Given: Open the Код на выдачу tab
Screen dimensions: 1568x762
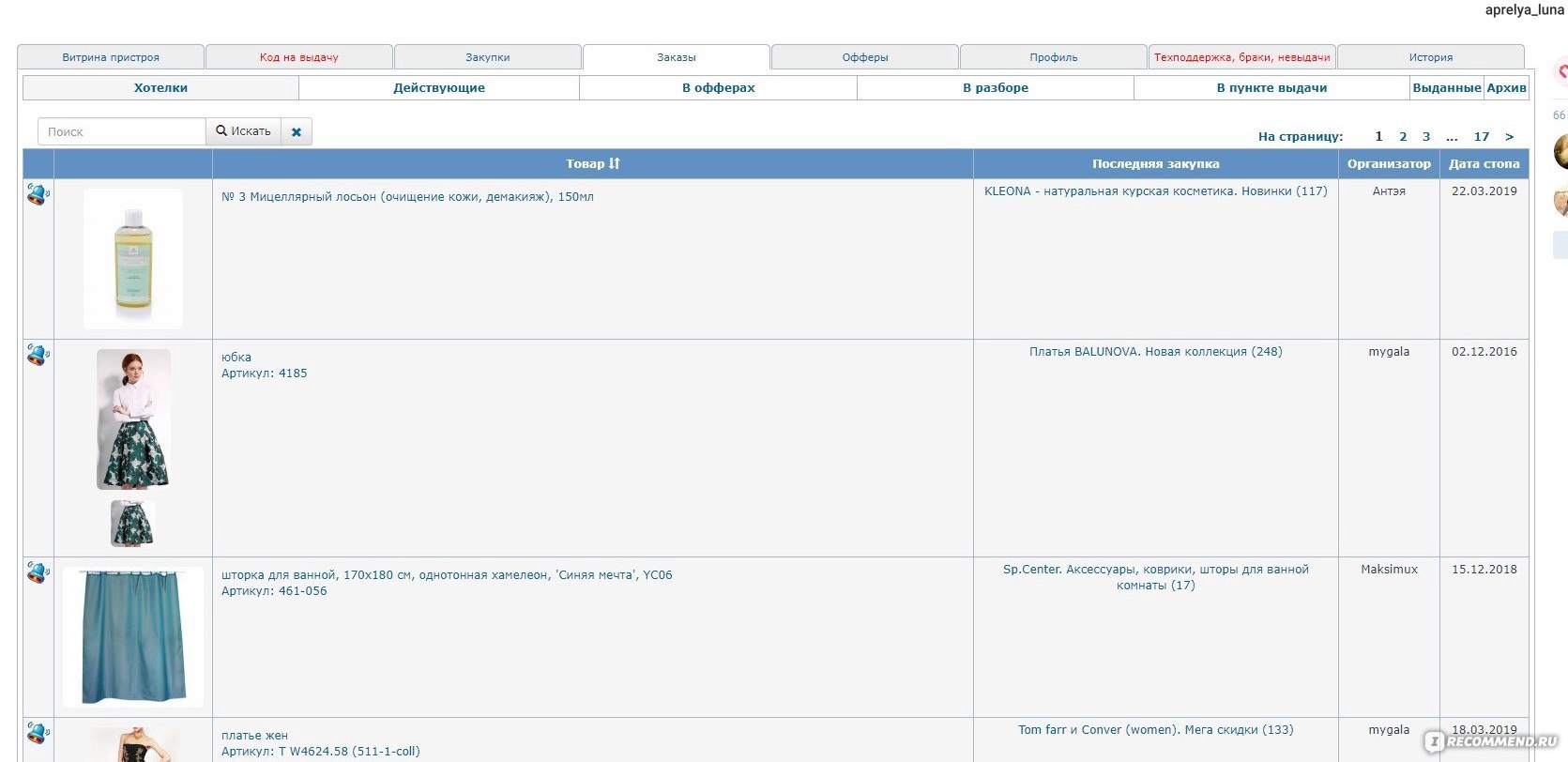Looking at the screenshot, I should coord(299,57).
